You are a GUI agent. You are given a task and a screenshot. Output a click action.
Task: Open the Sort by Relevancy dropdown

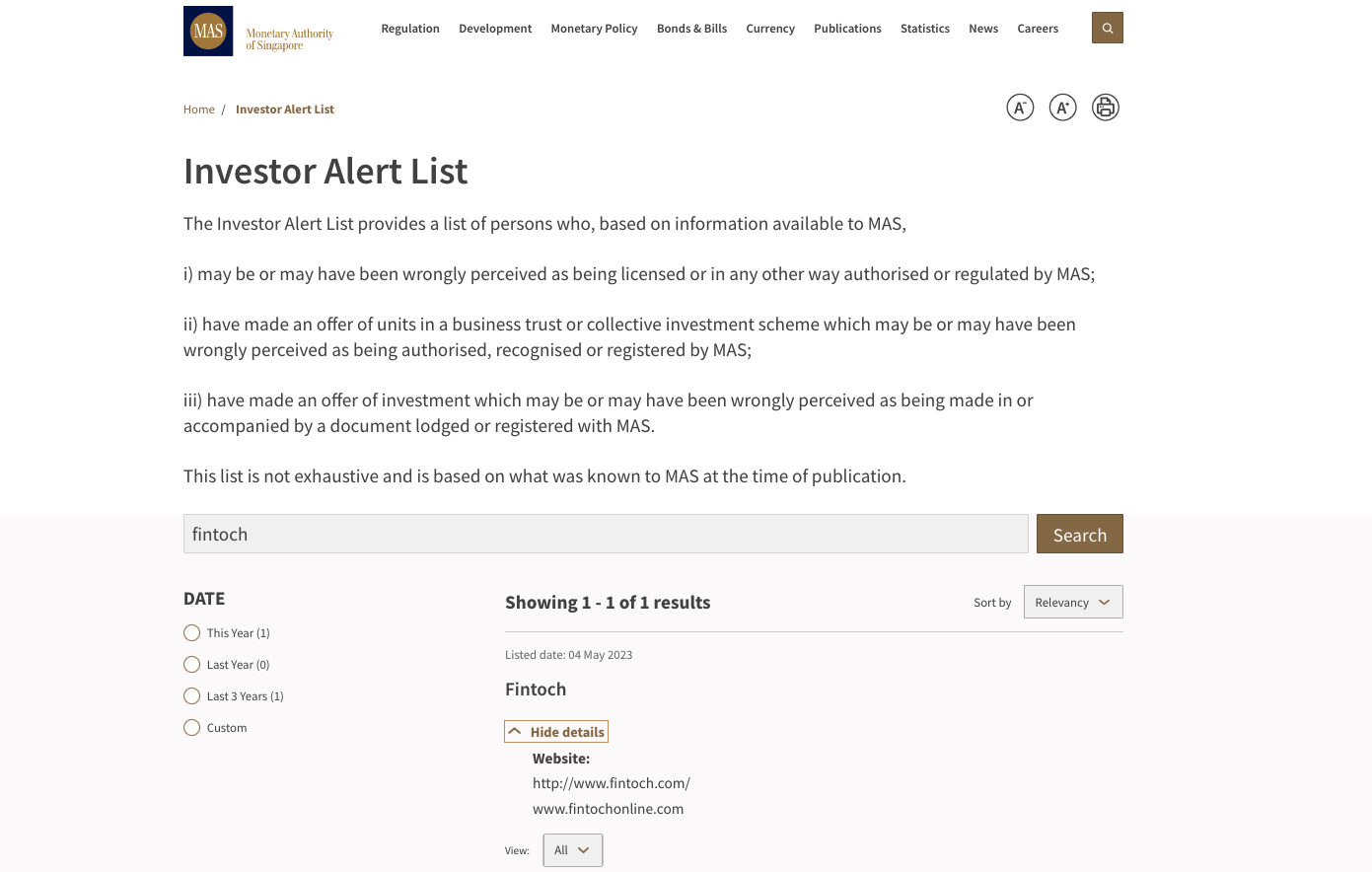coord(1072,602)
